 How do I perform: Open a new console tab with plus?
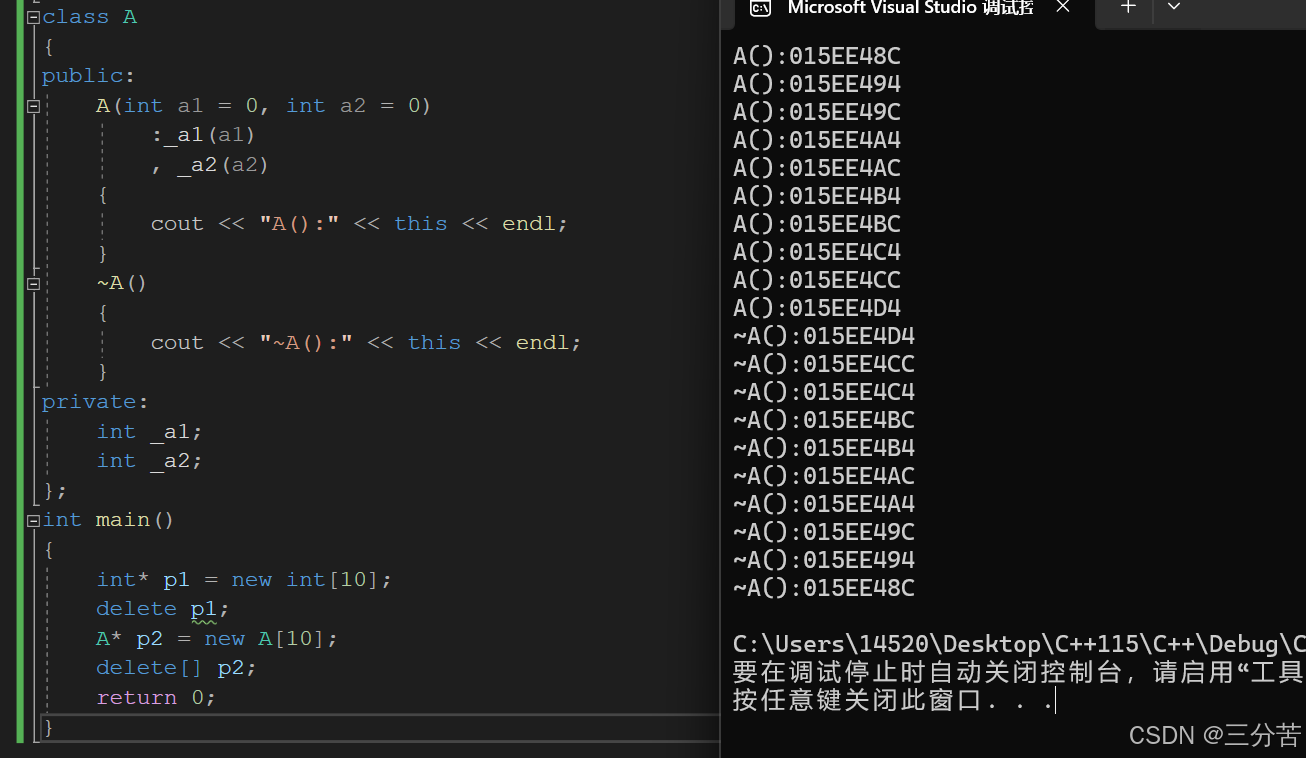1128,7
